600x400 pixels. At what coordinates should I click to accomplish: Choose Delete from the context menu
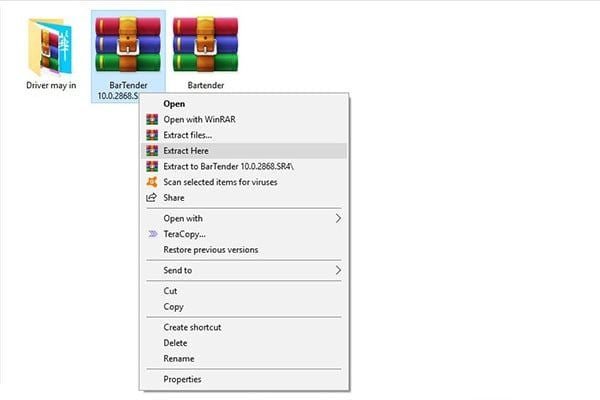point(175,343)
